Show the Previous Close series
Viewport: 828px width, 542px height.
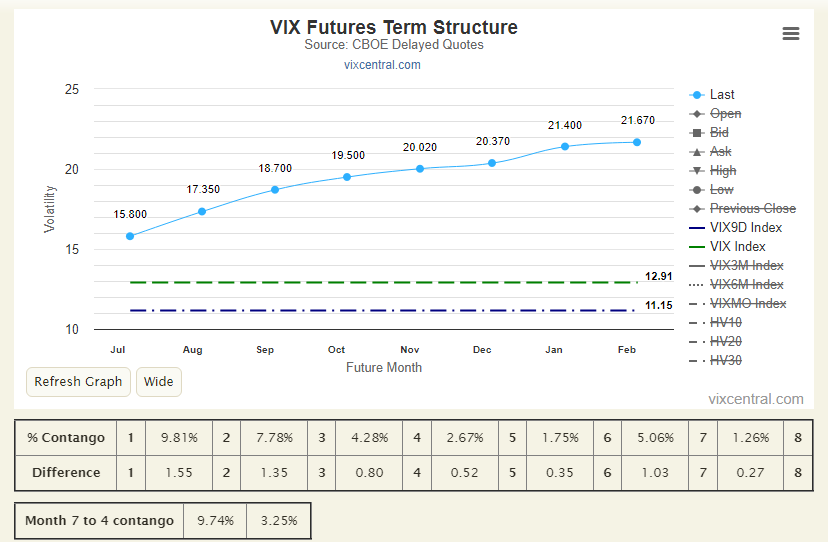click(x=742, y=209)
